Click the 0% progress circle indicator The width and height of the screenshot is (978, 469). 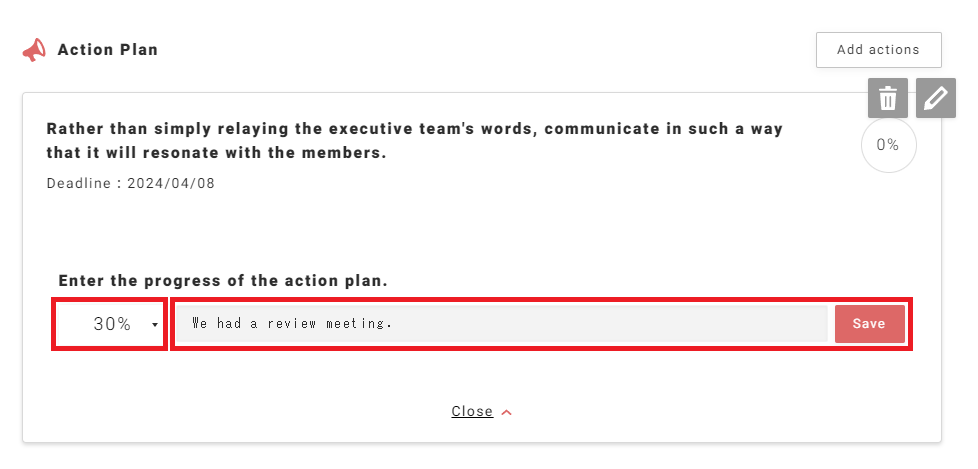(888, 145)
